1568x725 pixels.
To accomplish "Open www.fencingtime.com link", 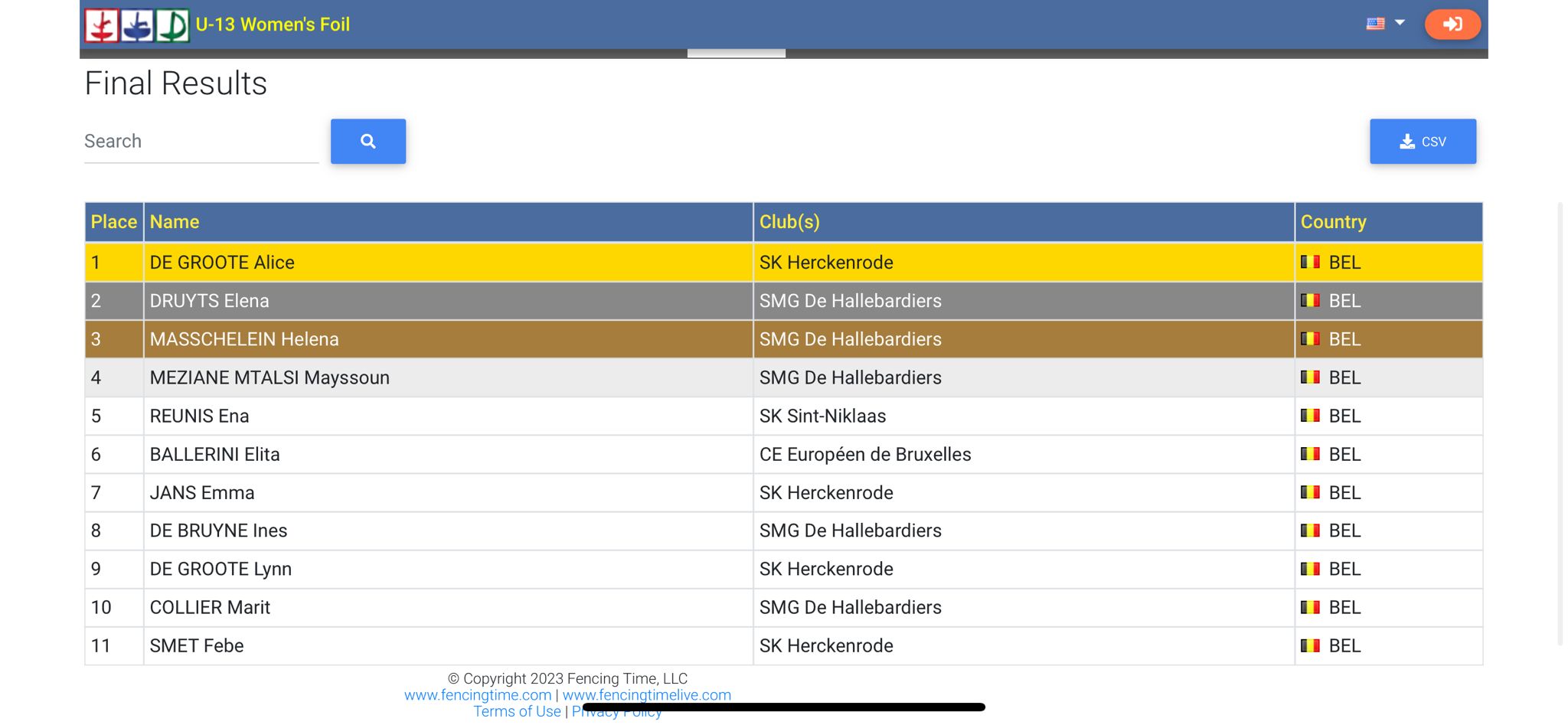I will 478,695.
